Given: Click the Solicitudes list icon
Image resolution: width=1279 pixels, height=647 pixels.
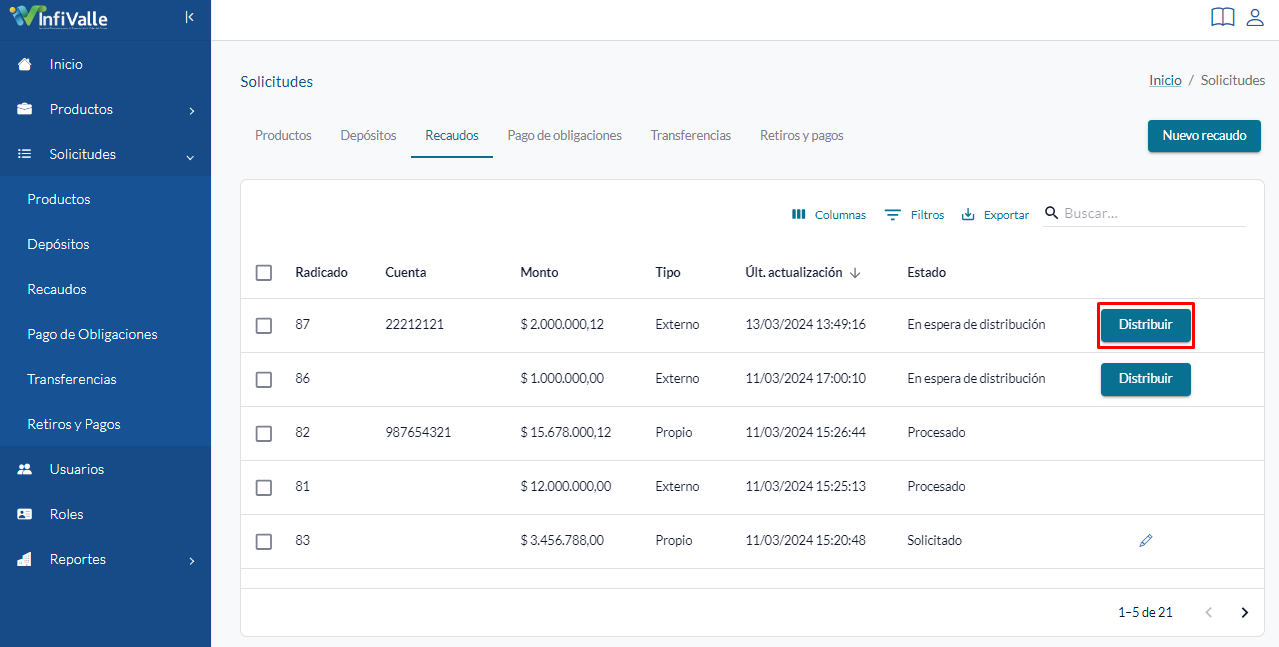Looking at the screenshot, I should coord(25,154).
